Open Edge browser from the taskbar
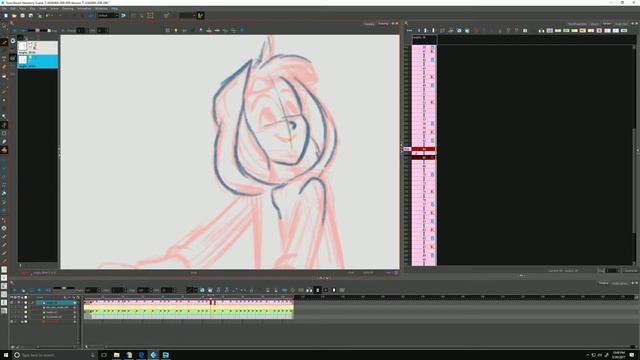Image resolution: width=640 pixels, height=360 pixels. pyautogui.click(x=141, y=355)
